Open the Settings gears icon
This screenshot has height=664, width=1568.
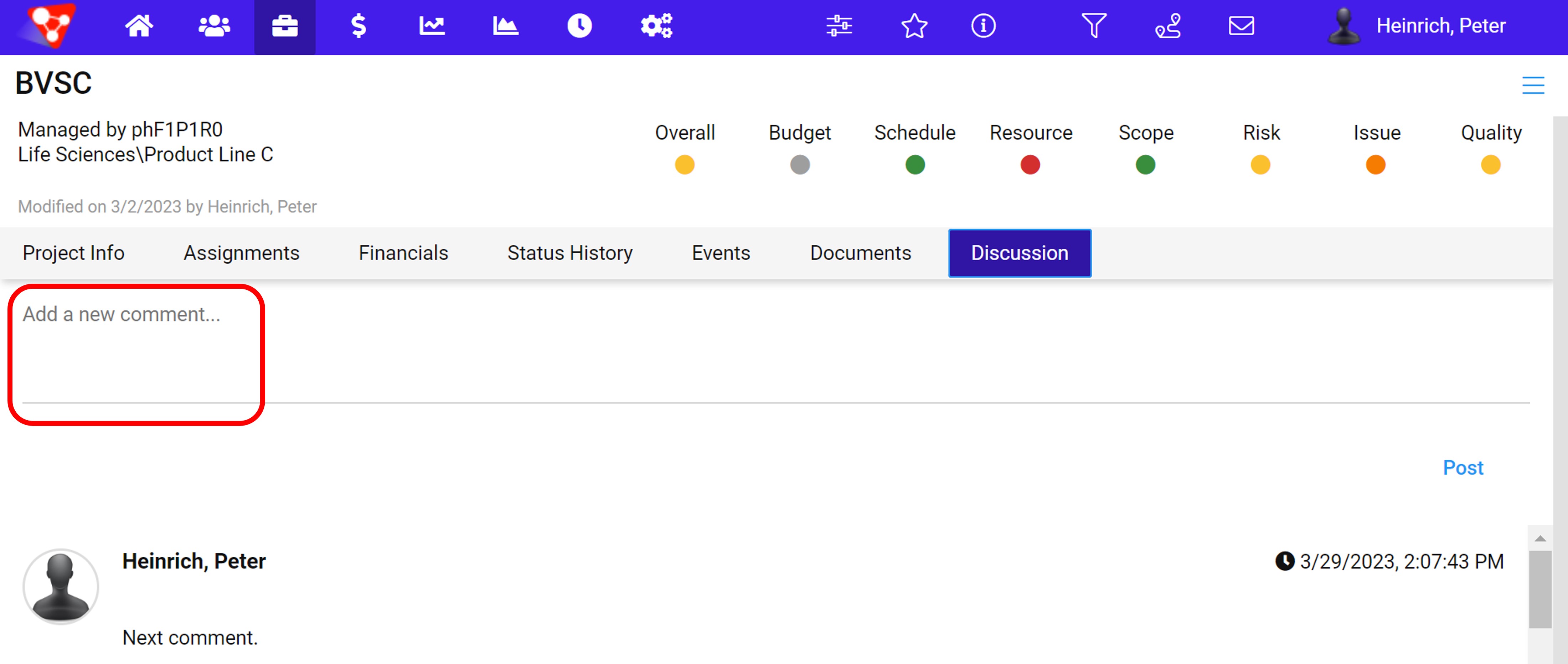click(x=656, y=26)
